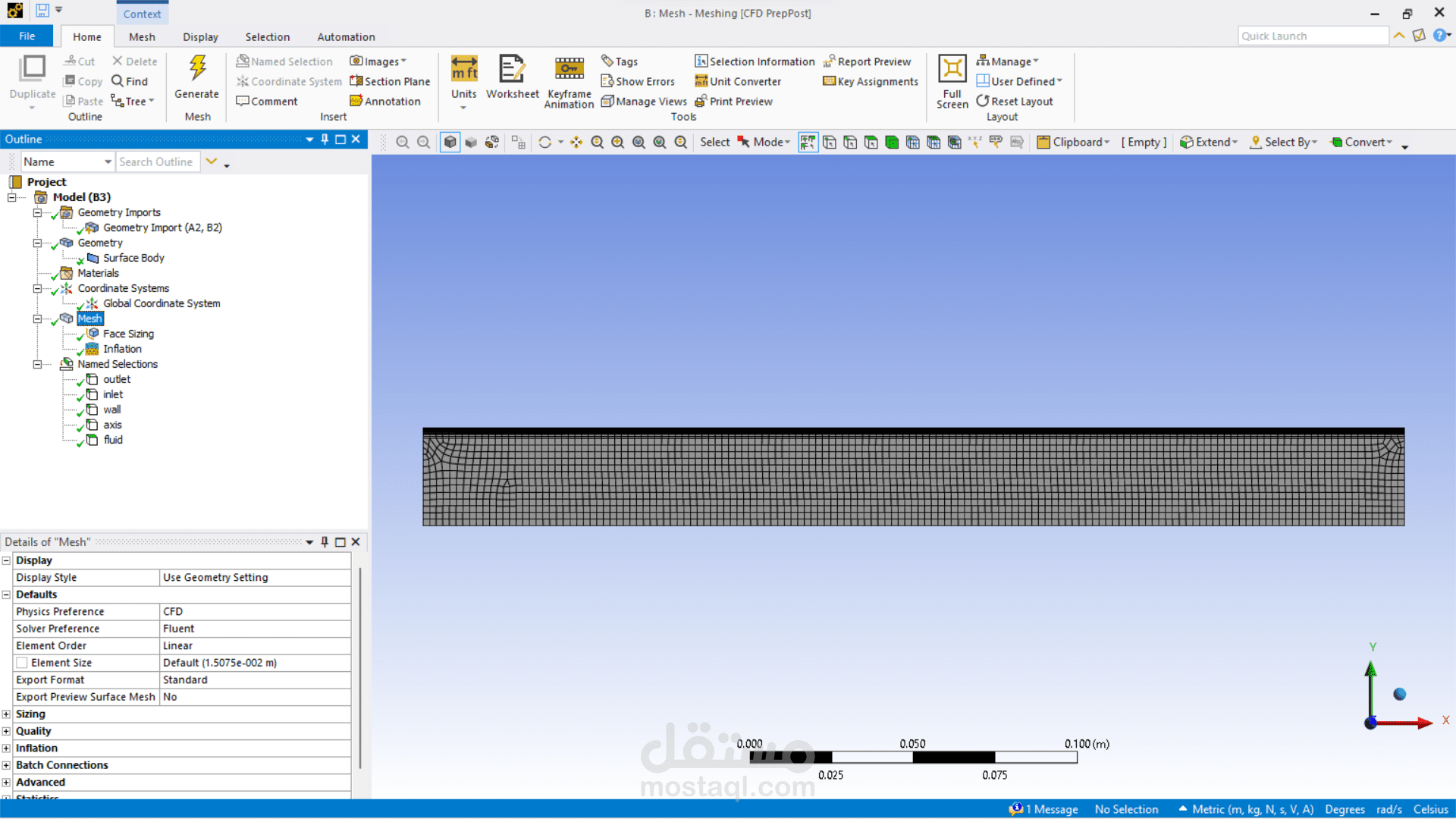Click the Rotate tool icon
The width and height of the screenshot is (1456, 819).
[544, 143]
